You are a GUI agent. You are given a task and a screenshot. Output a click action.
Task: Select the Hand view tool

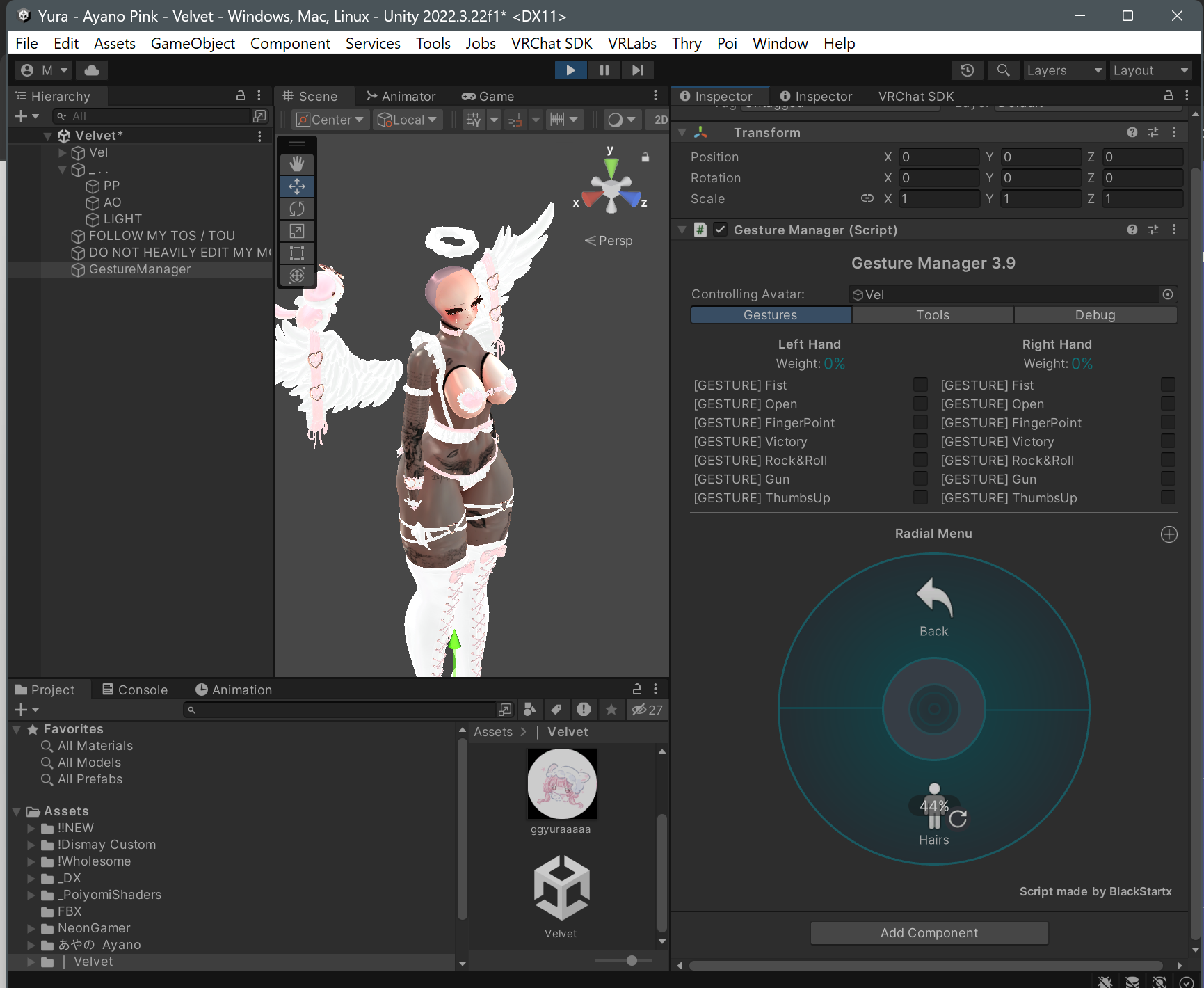[297, 164]
